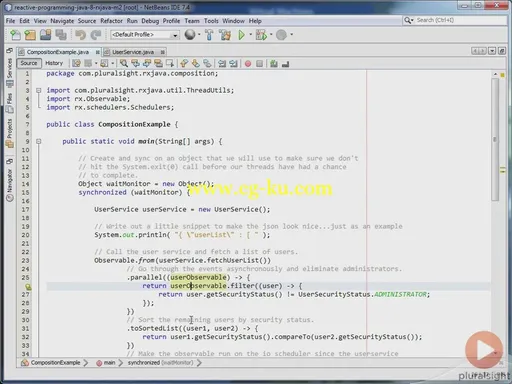The width and height of the screenshot is (512, 384).
Task: Toggle Bookmark on current line
Action: [207, 63]
